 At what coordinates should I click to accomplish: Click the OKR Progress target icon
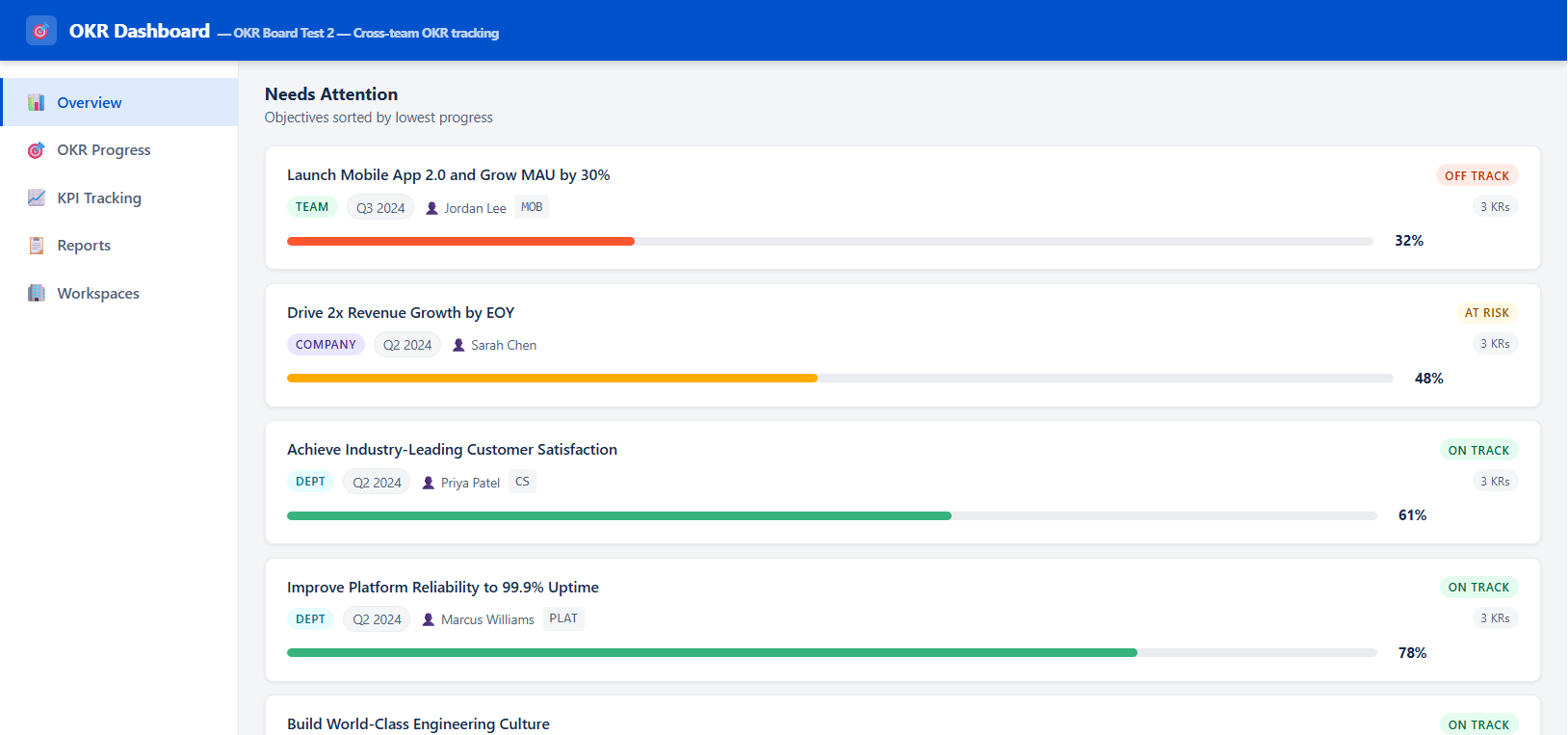click(37, 150)
